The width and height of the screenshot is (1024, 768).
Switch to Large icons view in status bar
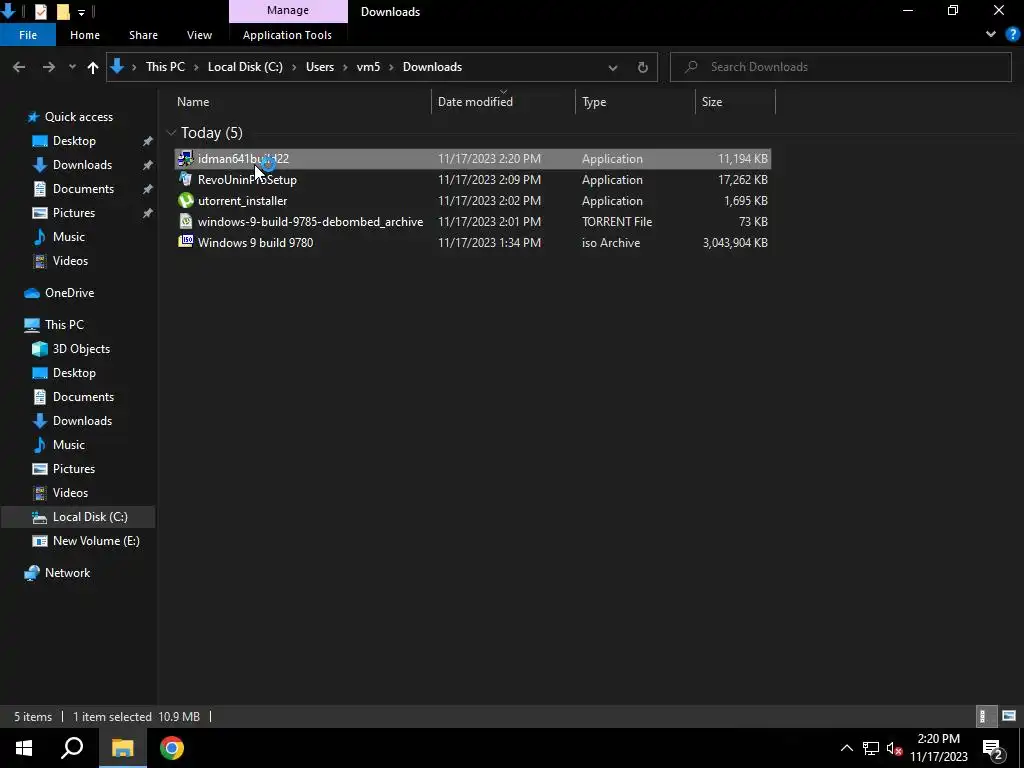(1009, 716)
